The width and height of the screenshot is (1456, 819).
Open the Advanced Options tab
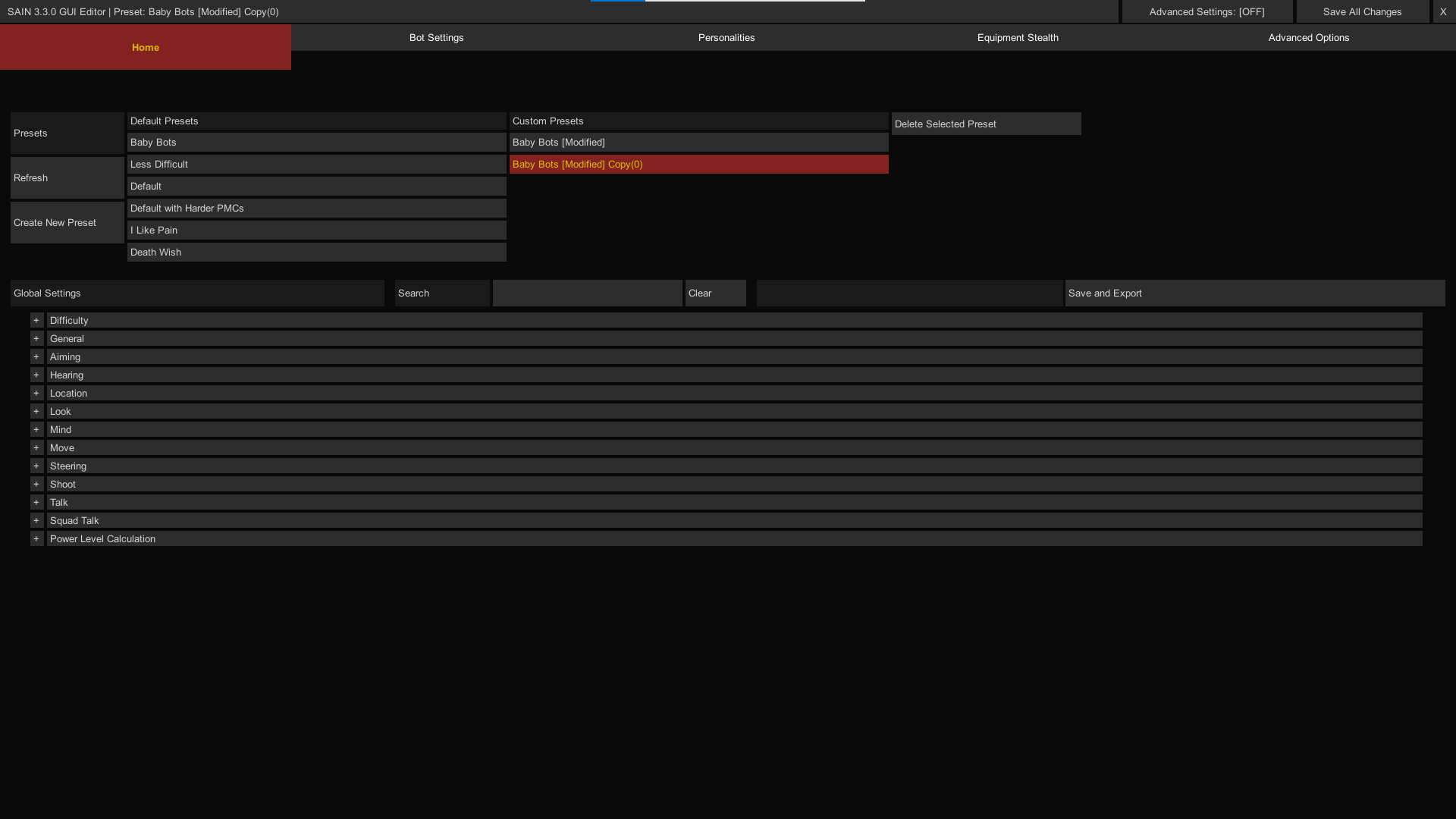(1309, 38)
